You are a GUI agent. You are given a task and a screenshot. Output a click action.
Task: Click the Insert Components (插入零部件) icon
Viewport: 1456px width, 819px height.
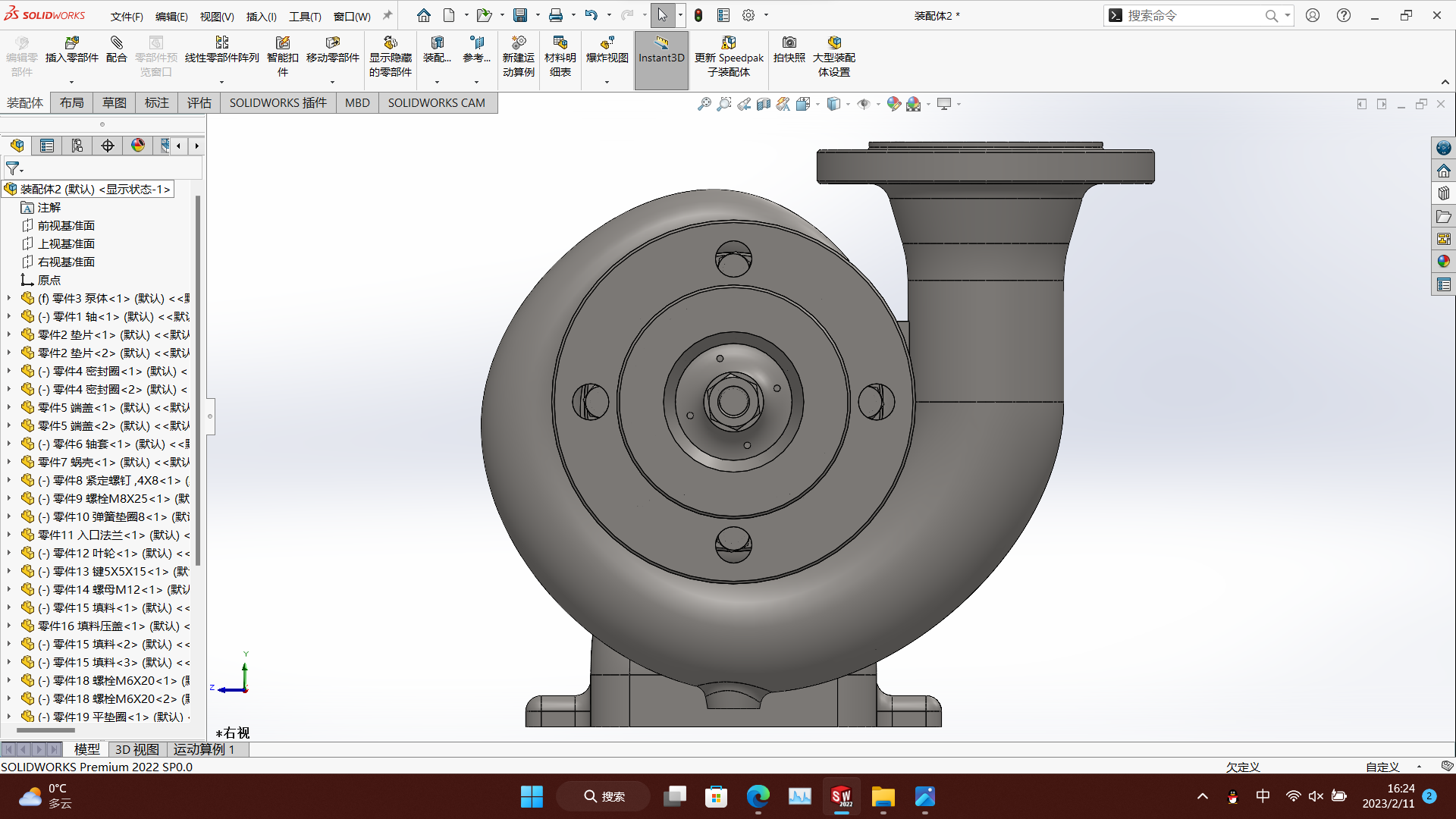[72, 43]
